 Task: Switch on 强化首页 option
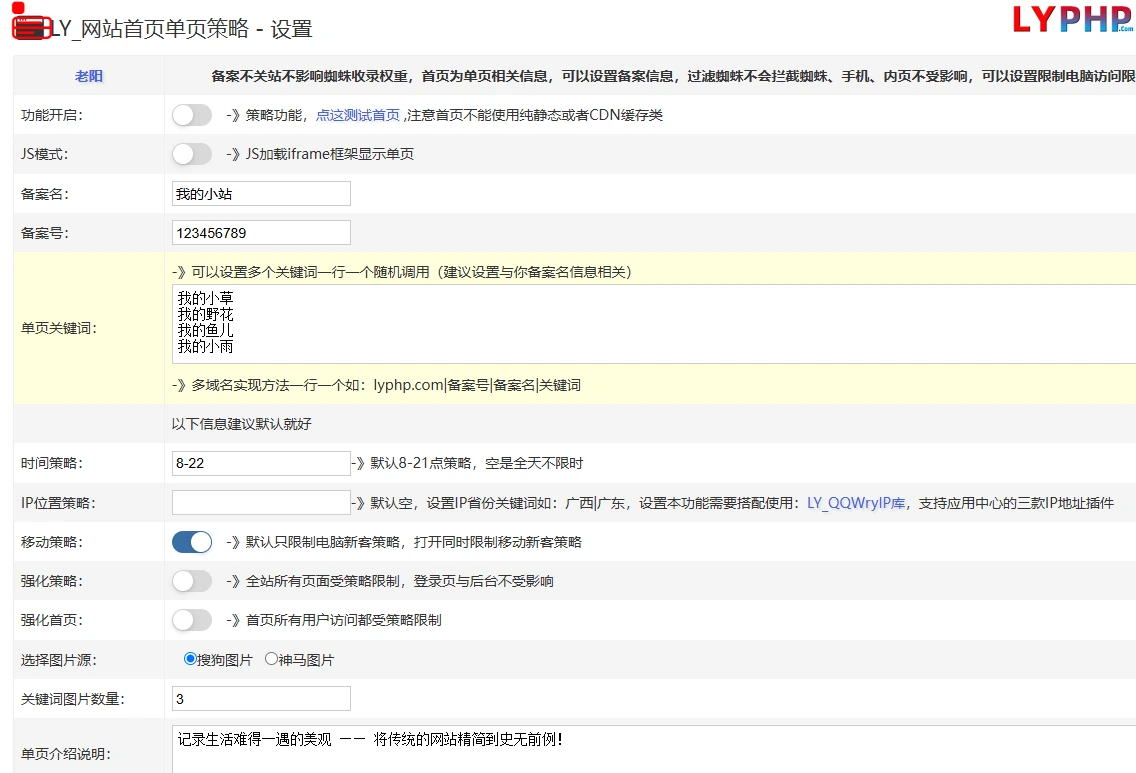pyautogui.click(x=192, y=620)
